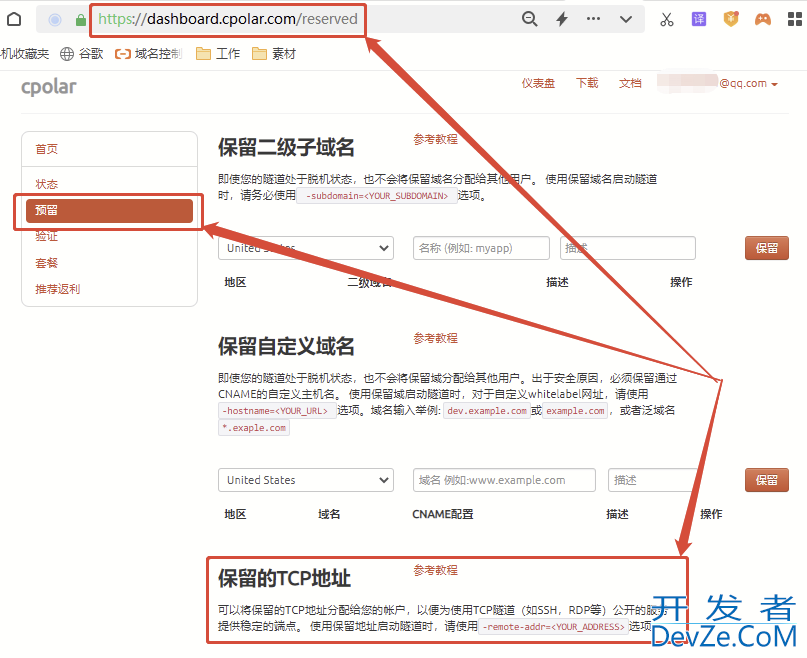Click the 保留的TCP地址 heading
Screen dimensions: 807x658
(285, 578)
